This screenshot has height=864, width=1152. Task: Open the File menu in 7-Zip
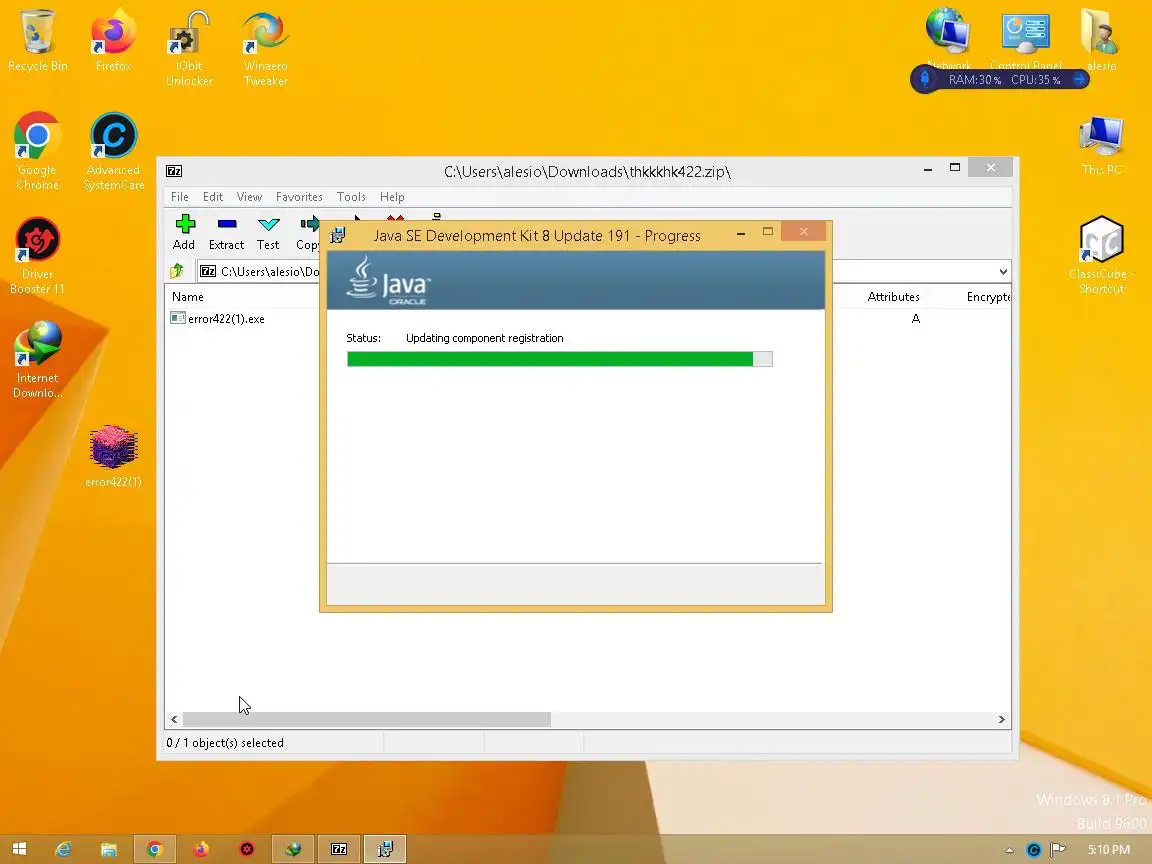coord(179,197)
